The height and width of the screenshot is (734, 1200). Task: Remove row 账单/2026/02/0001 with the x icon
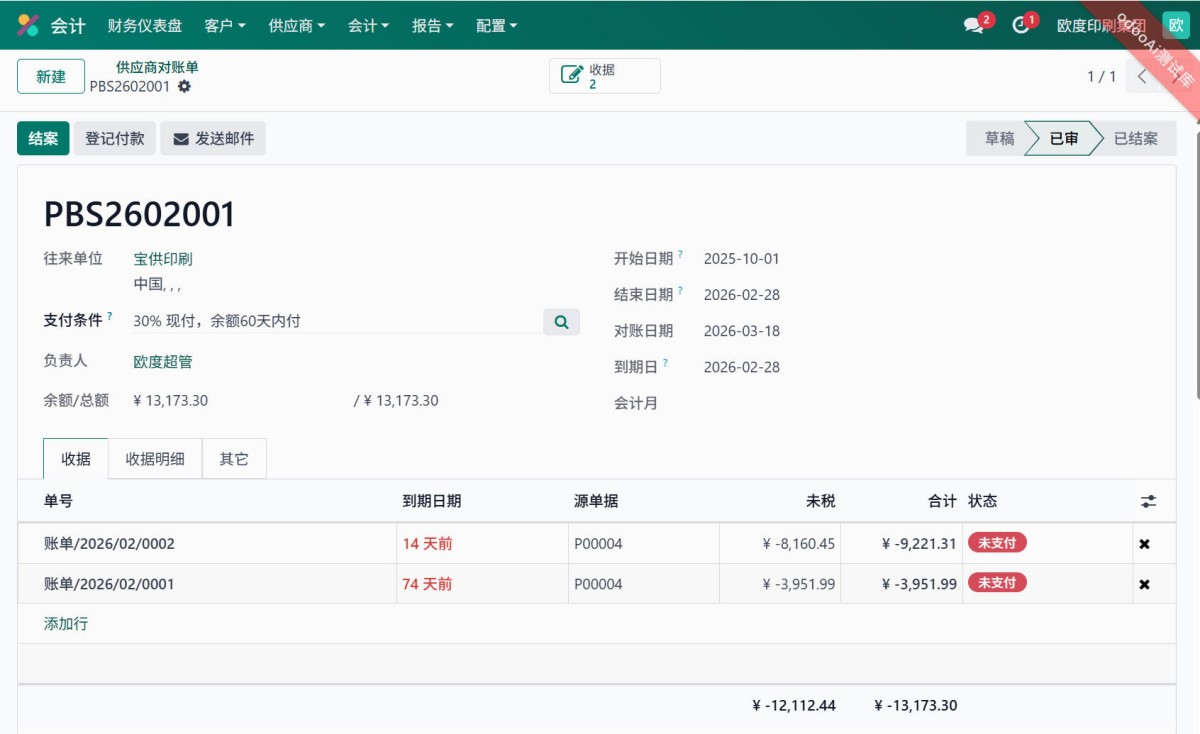1145,584
